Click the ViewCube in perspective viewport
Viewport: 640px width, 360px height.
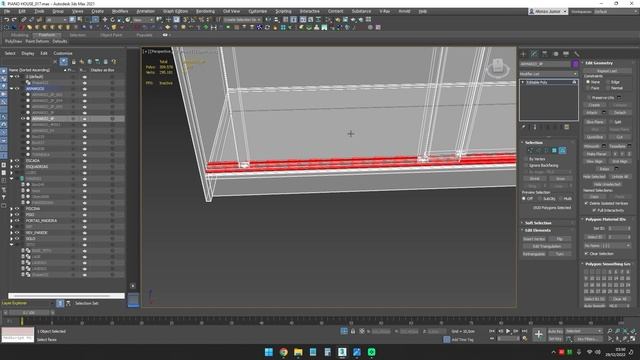[x=498, y=67]
